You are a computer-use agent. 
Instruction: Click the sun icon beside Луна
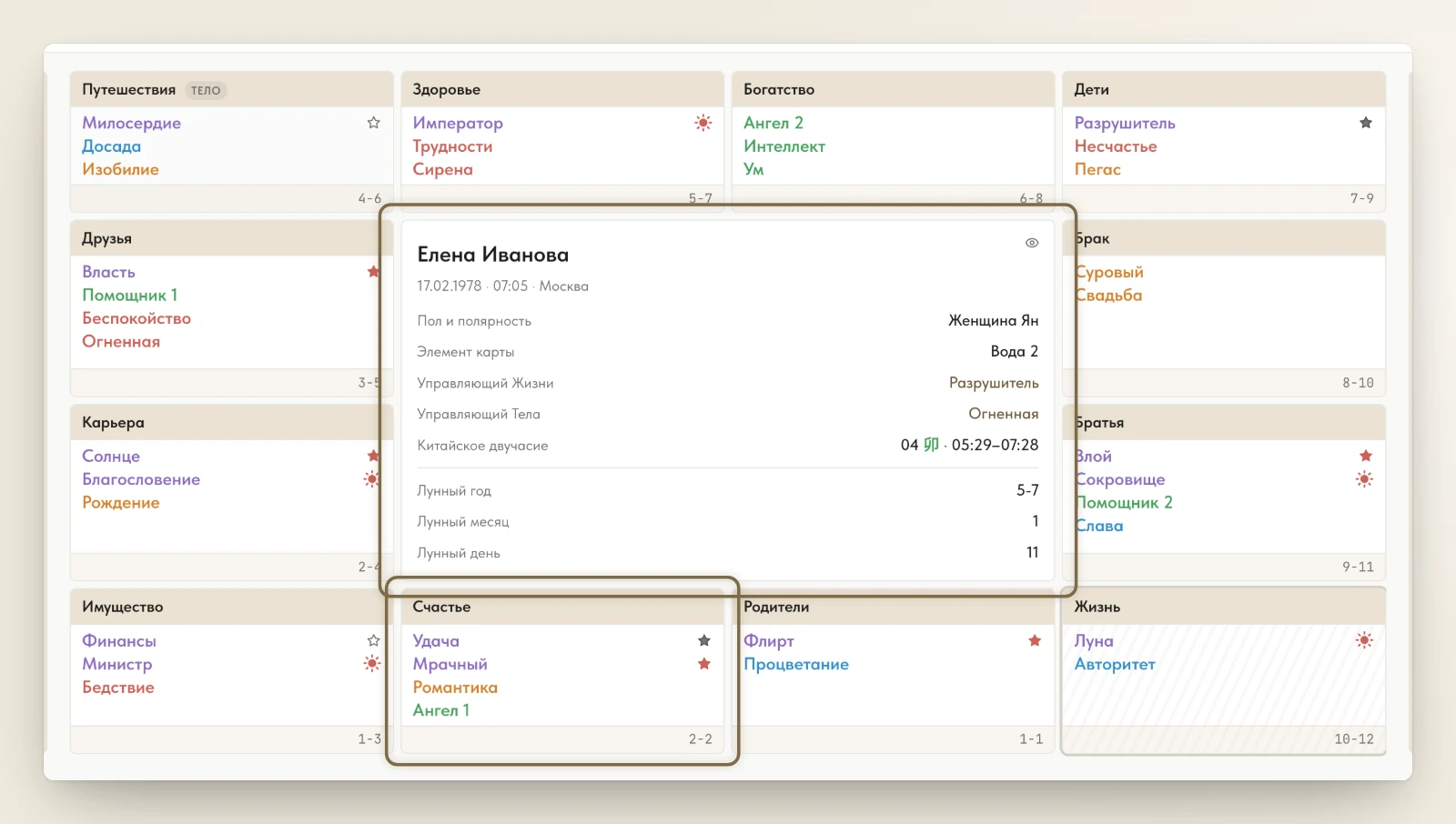pyautogui.click(x=1364, y=640)
